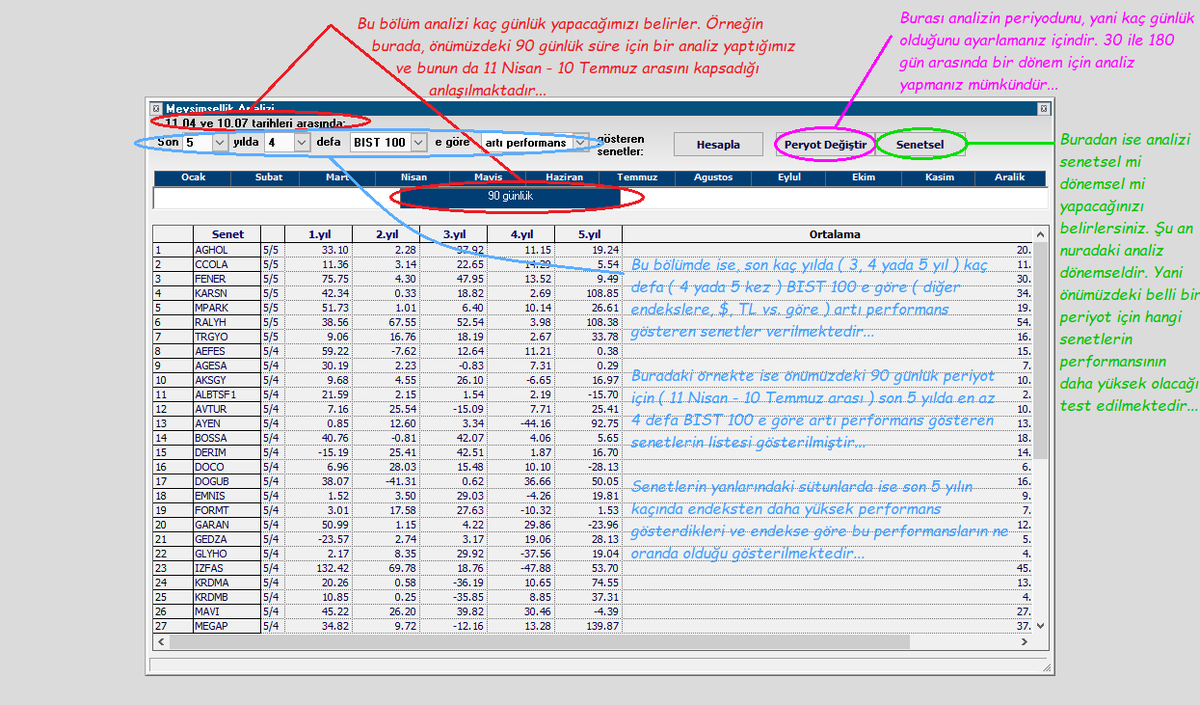Click the Senetsel button

tap(920, 144)
